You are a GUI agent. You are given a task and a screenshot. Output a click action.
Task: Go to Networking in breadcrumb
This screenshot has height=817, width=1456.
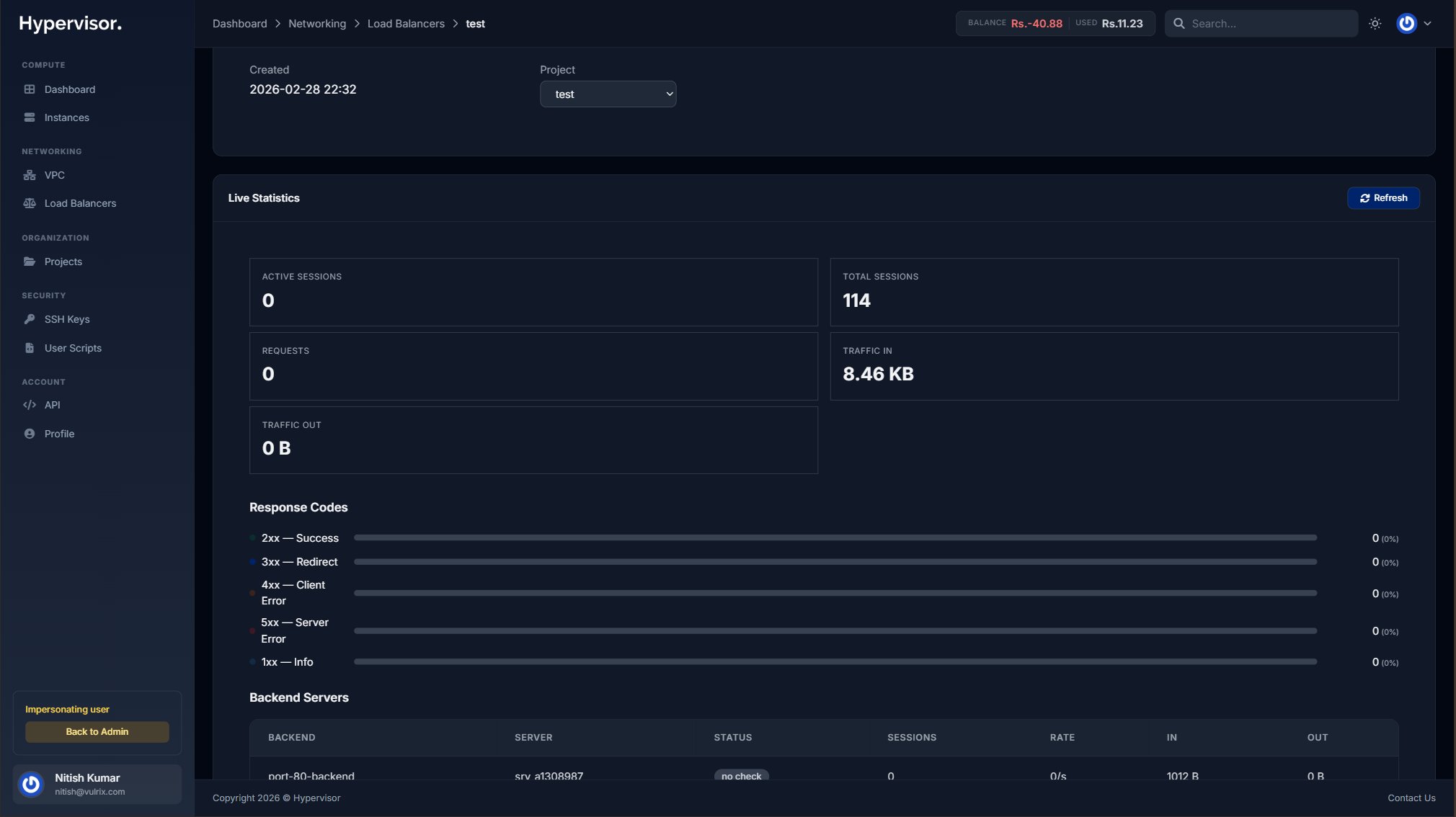[x=317, y=24]
